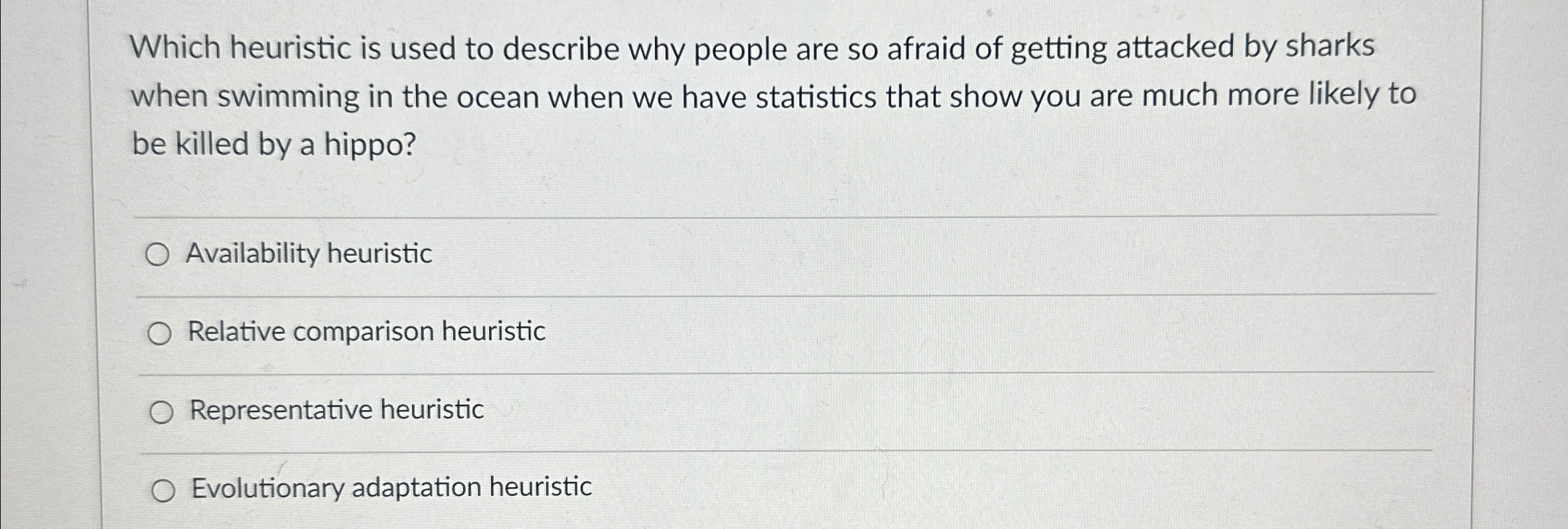Choose Representative heuristic by clicking its circle
This screenshot has width=1568, height=529.
(x=161, y=411)
